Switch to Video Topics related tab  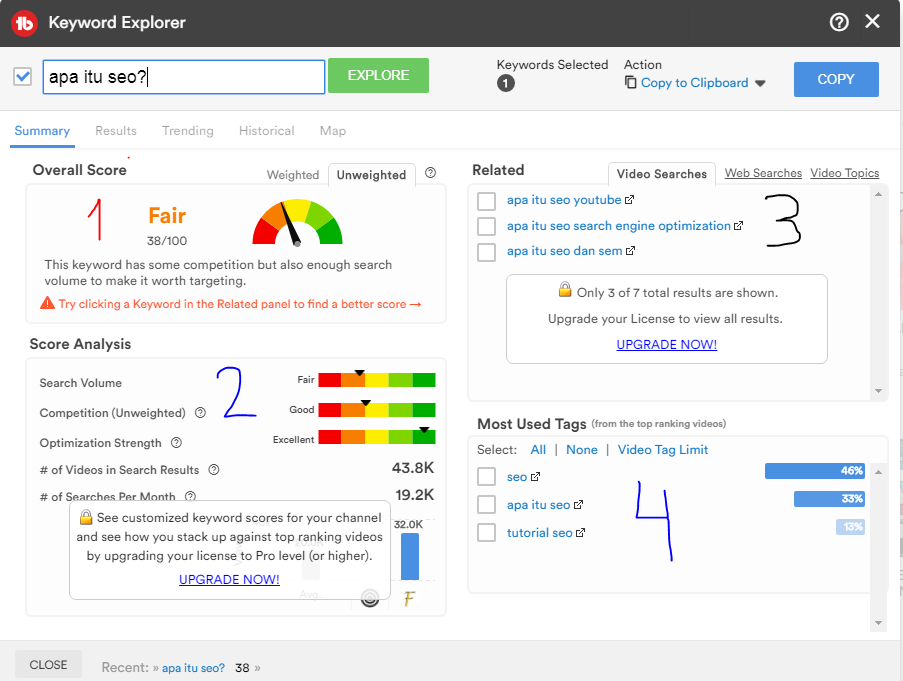pos(844,173)
